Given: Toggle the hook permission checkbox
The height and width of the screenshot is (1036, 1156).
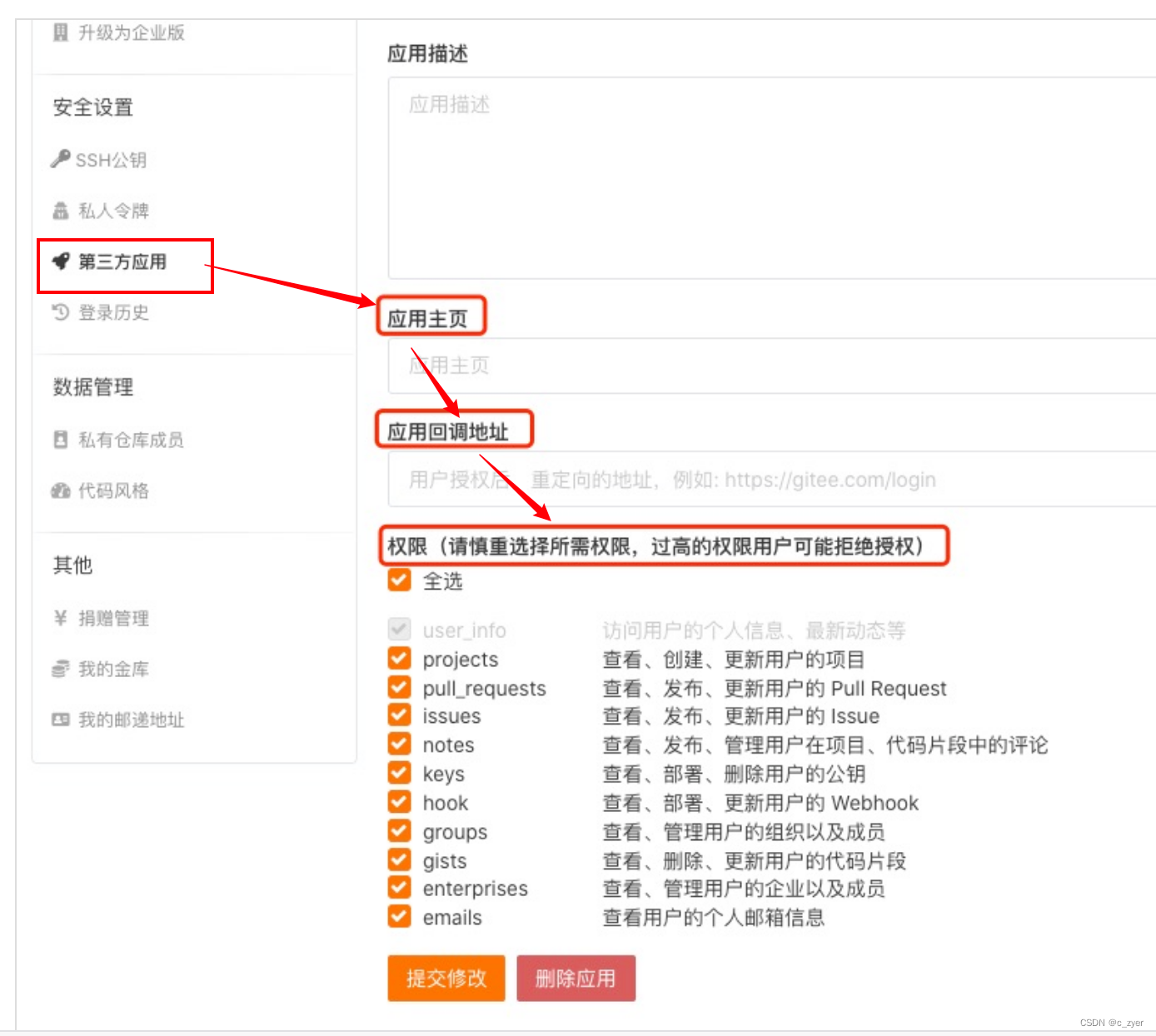Looking at the screenshot, I should [400, 802].
